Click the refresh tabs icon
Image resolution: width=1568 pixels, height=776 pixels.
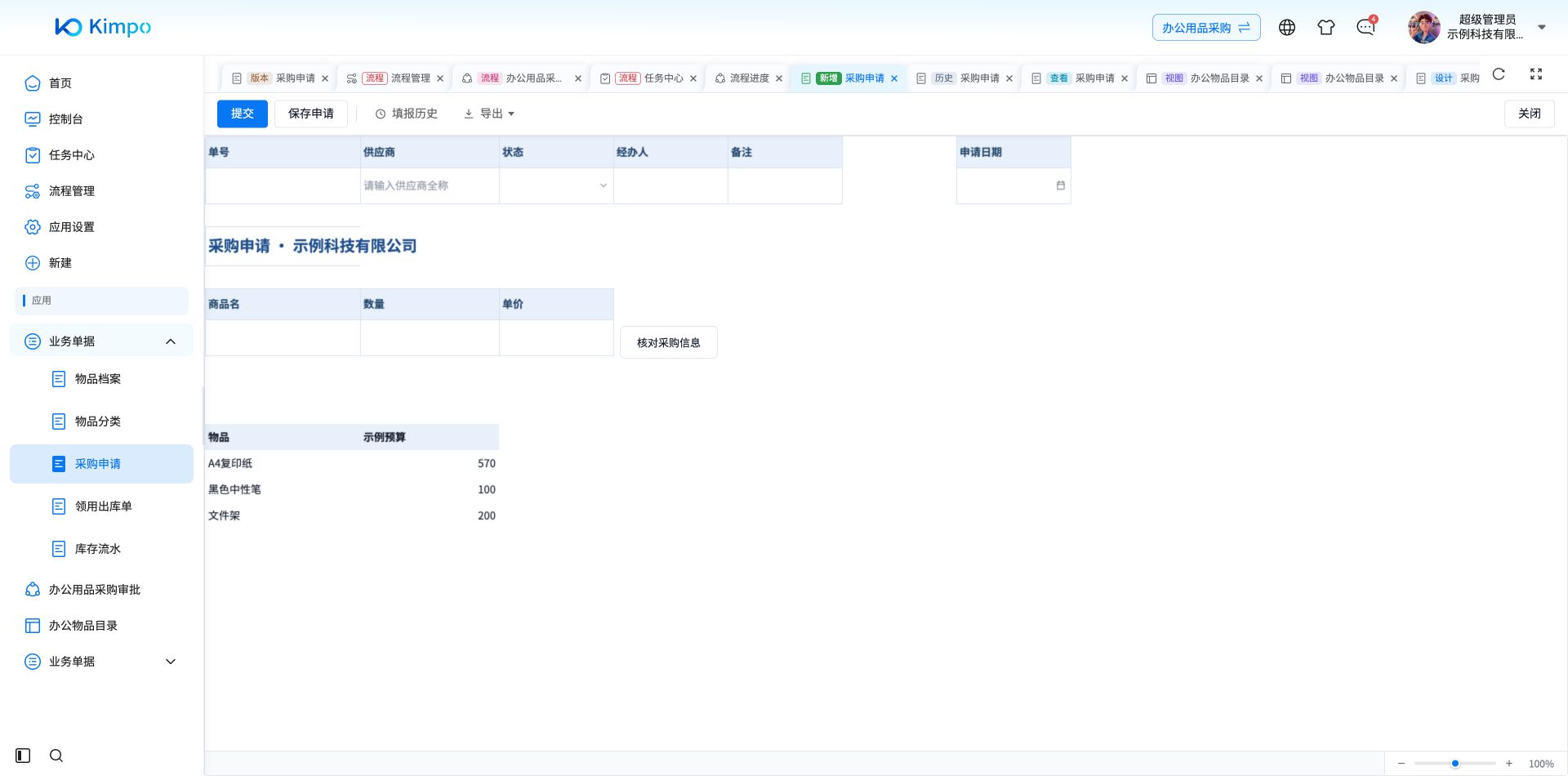click(1499, 74)
